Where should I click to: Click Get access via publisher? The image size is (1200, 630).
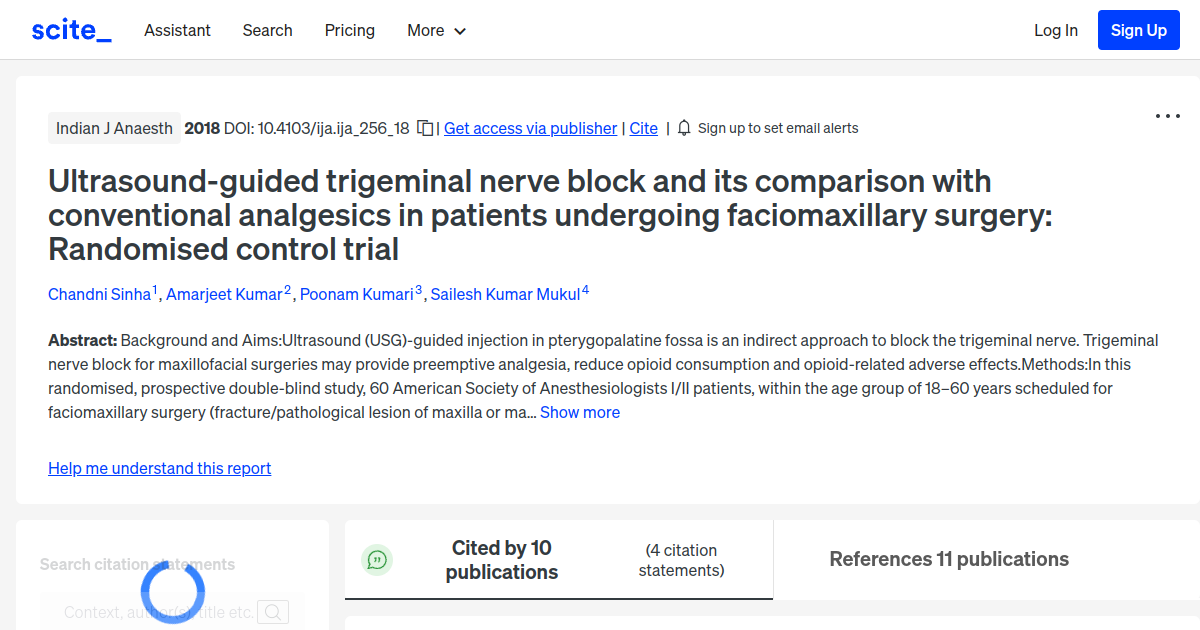(530, 128)
